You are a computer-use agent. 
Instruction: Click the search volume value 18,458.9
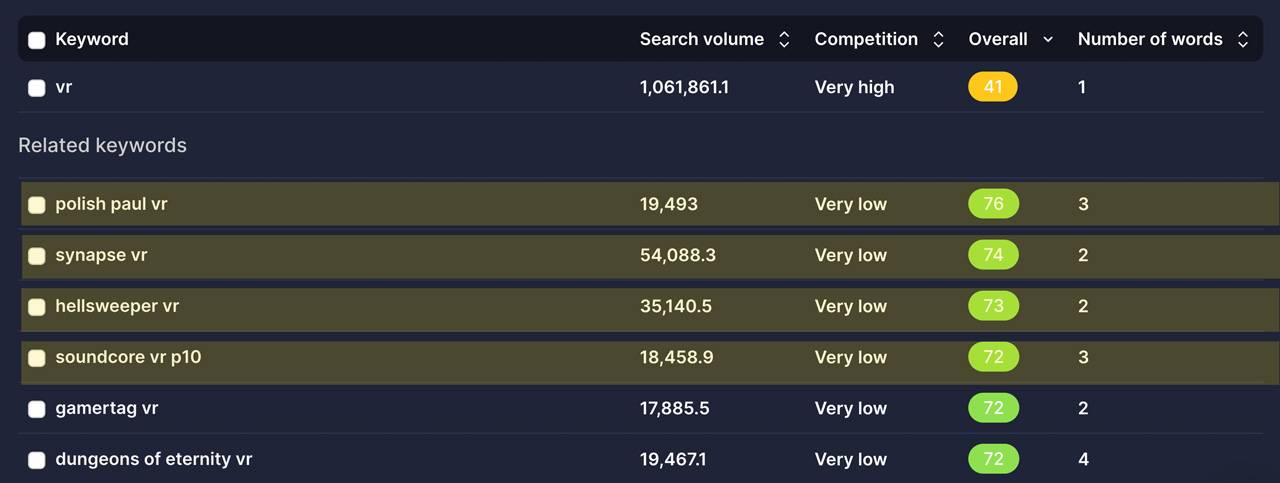point(677,357)
